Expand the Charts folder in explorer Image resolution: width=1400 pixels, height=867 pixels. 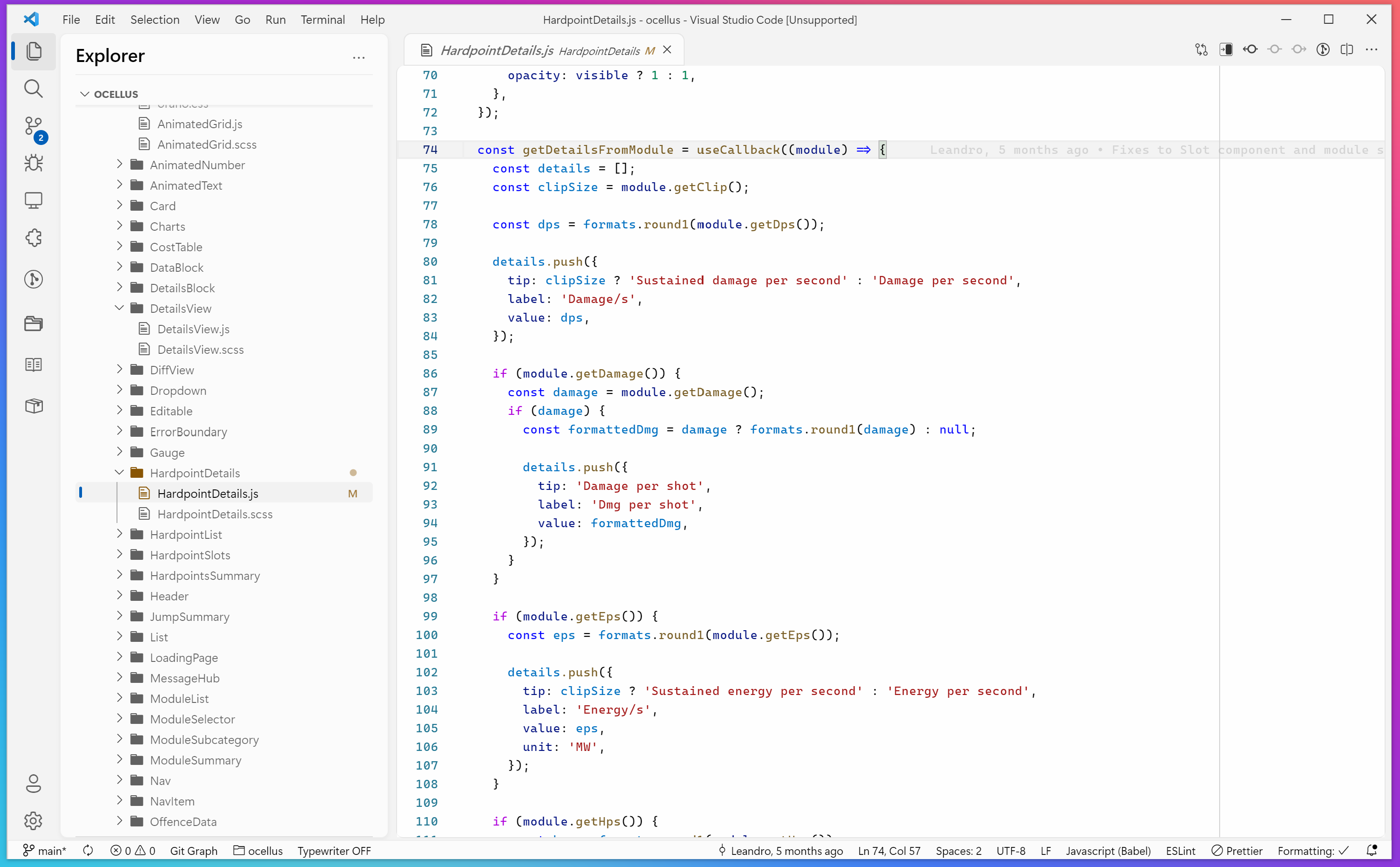tap(120, 226)
